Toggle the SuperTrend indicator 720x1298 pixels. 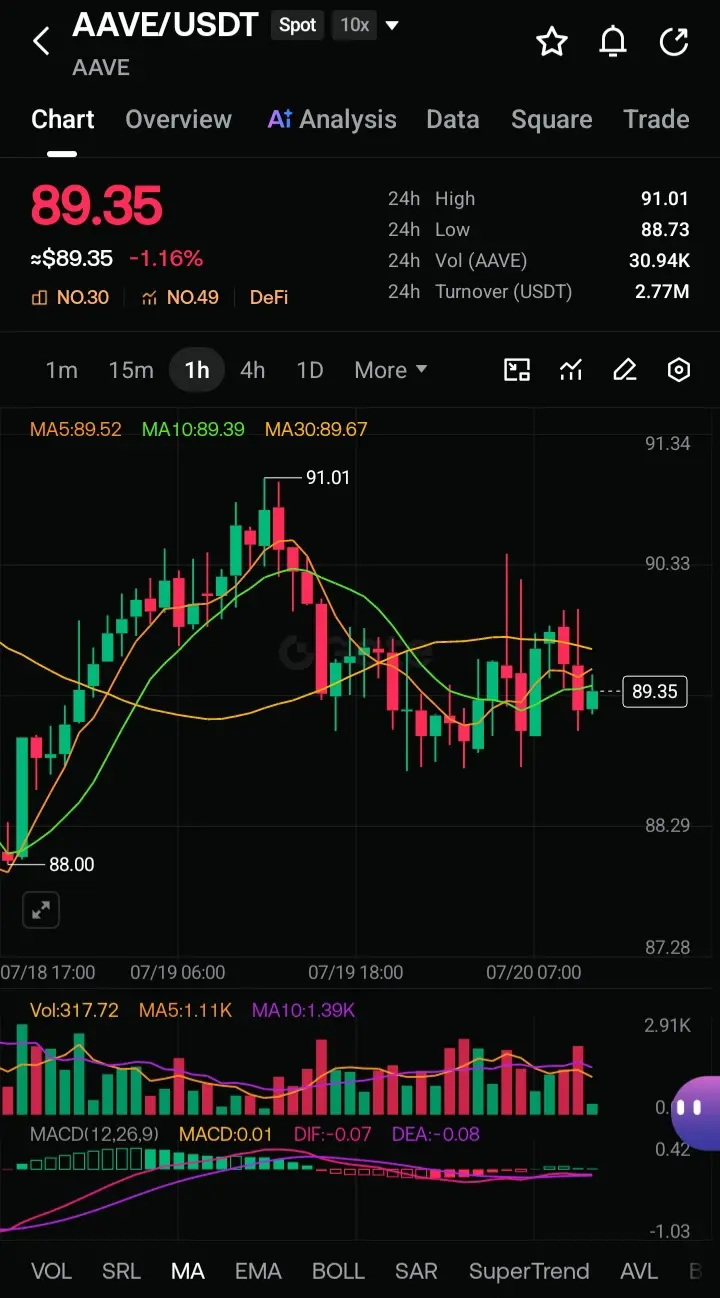tap(529, 1271)
